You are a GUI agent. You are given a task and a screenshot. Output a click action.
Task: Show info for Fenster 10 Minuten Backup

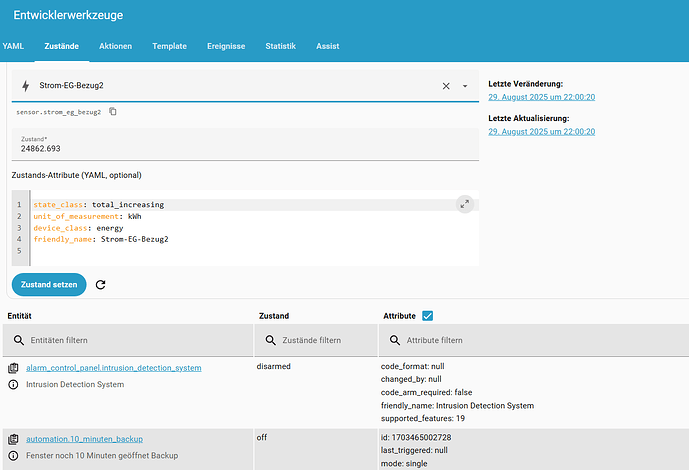click(13, 456)
